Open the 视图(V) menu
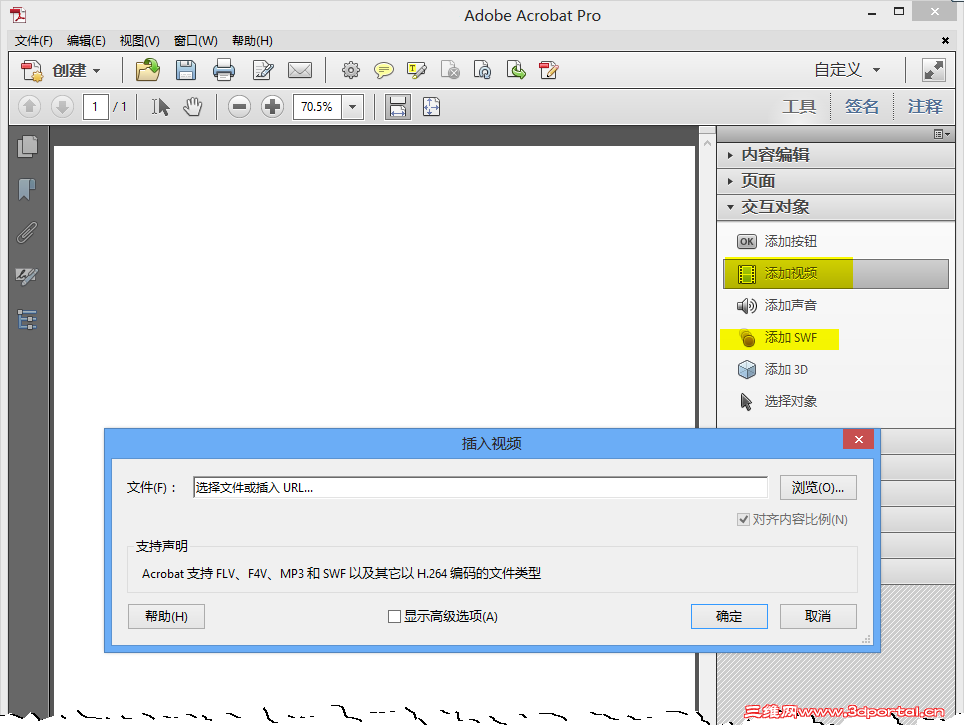The height and width of the screenshot is (725, 964). coord(140,41)
